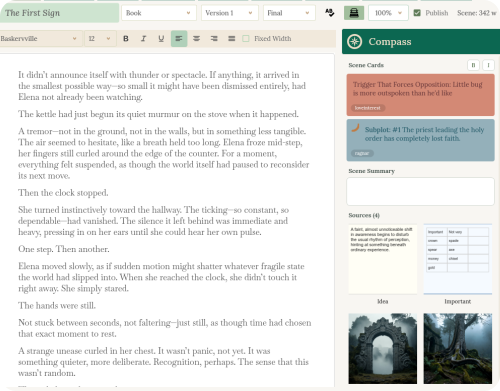
Task: Toggle the typewriter mode icon
Action: [x=354, y=13]
